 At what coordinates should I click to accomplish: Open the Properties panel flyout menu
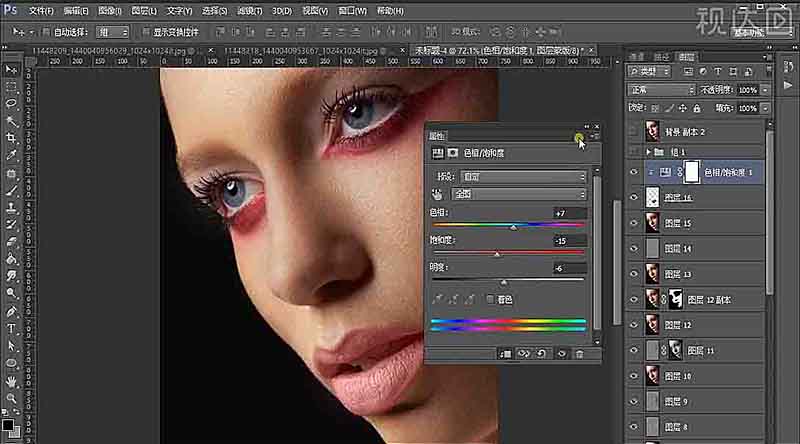tap(595, 136)
